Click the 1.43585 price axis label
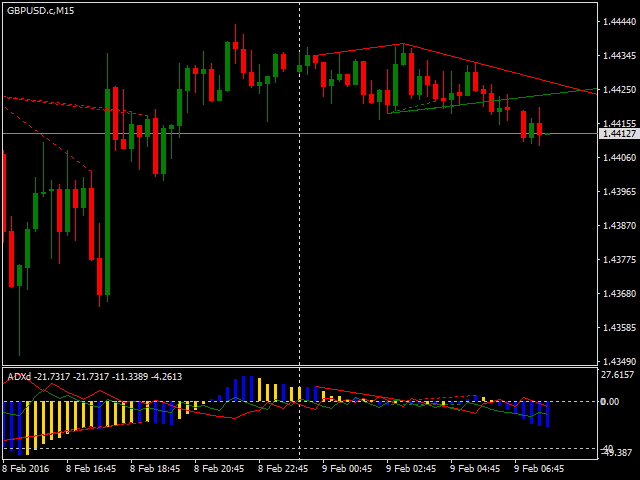The height and width of the screenshot is (480, 640). coord(619,327)
